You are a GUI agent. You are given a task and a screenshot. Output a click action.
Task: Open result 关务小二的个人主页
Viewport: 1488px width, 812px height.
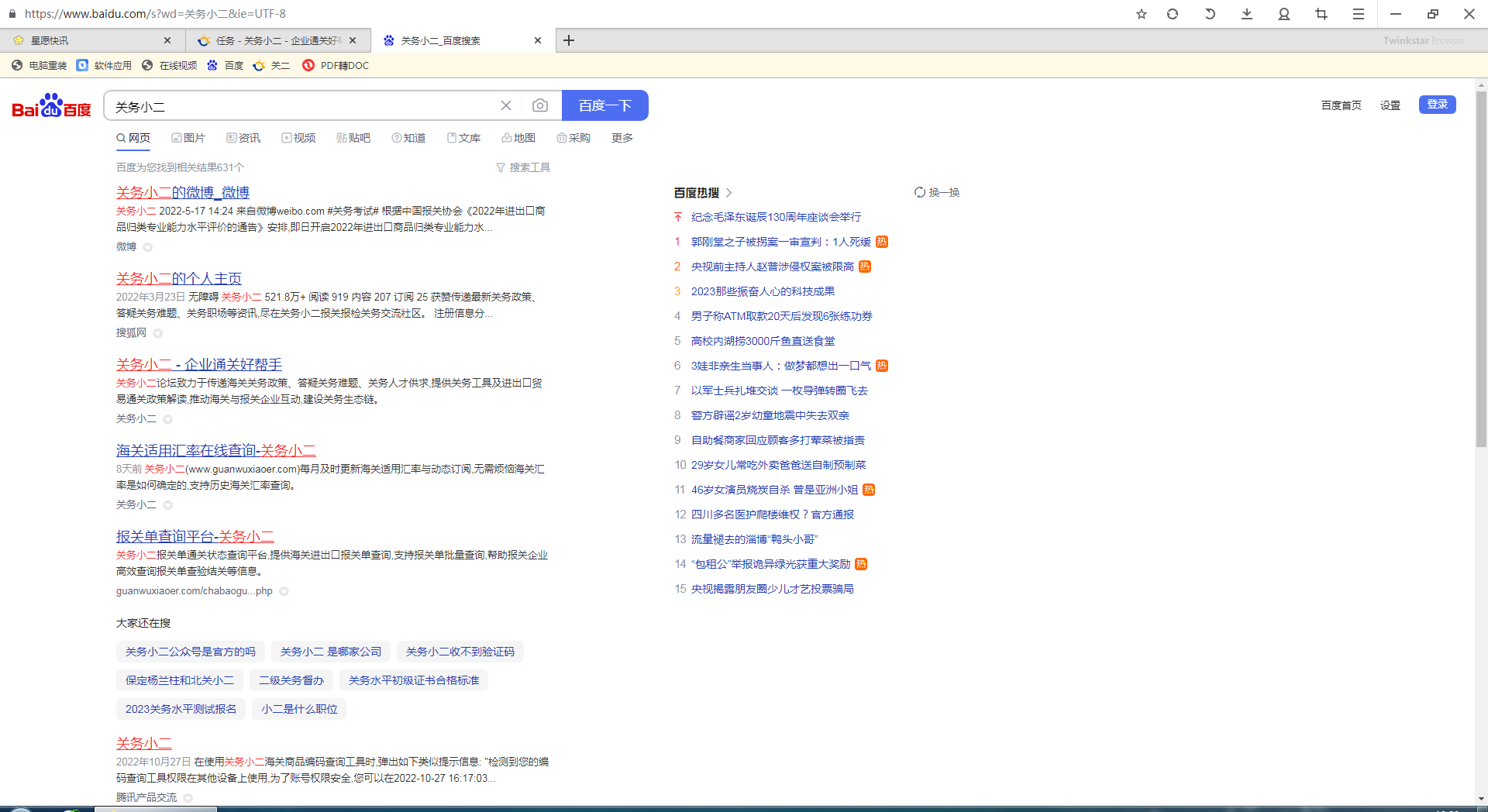[179, 278]
